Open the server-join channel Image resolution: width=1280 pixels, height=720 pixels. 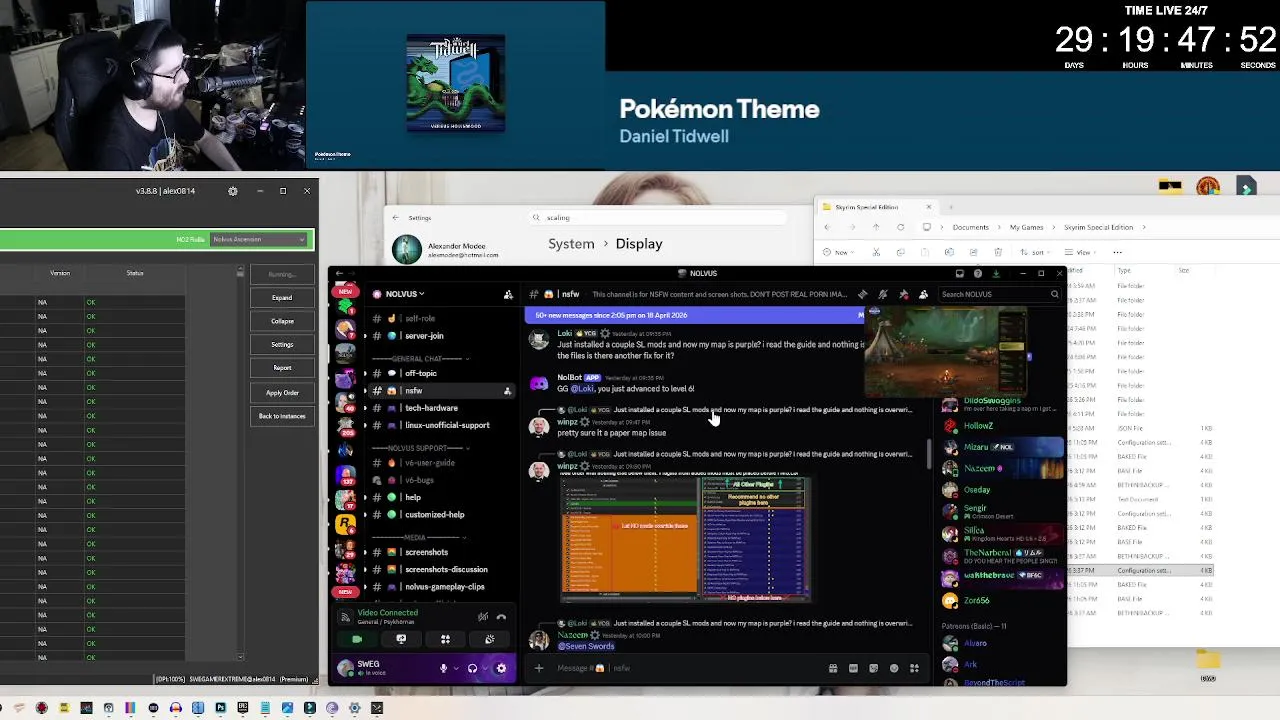pos(424,336)
